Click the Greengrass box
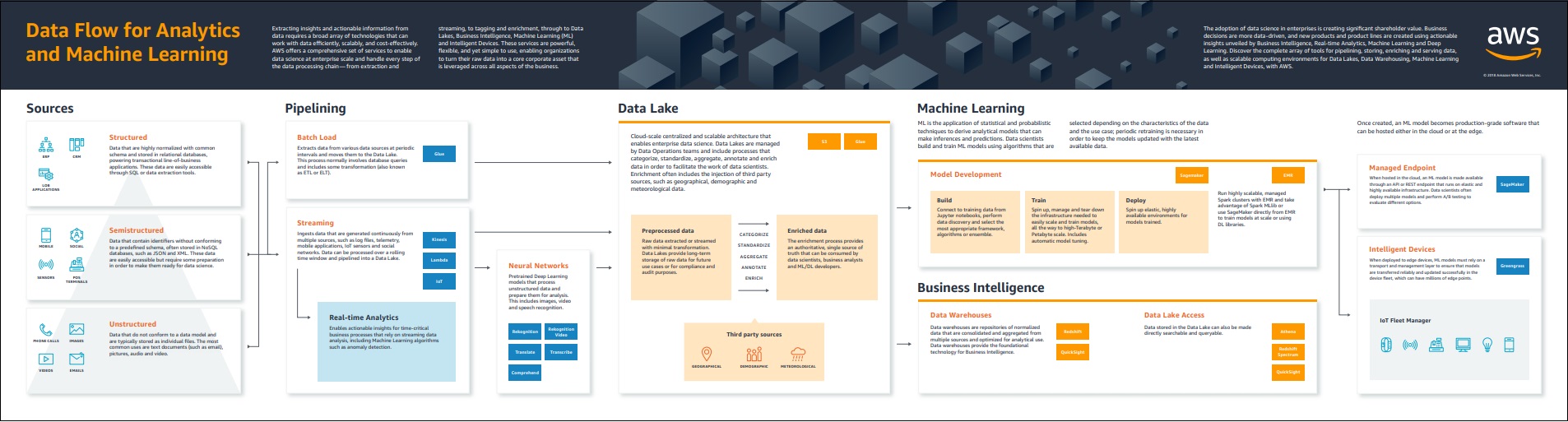 (1512, 266)
